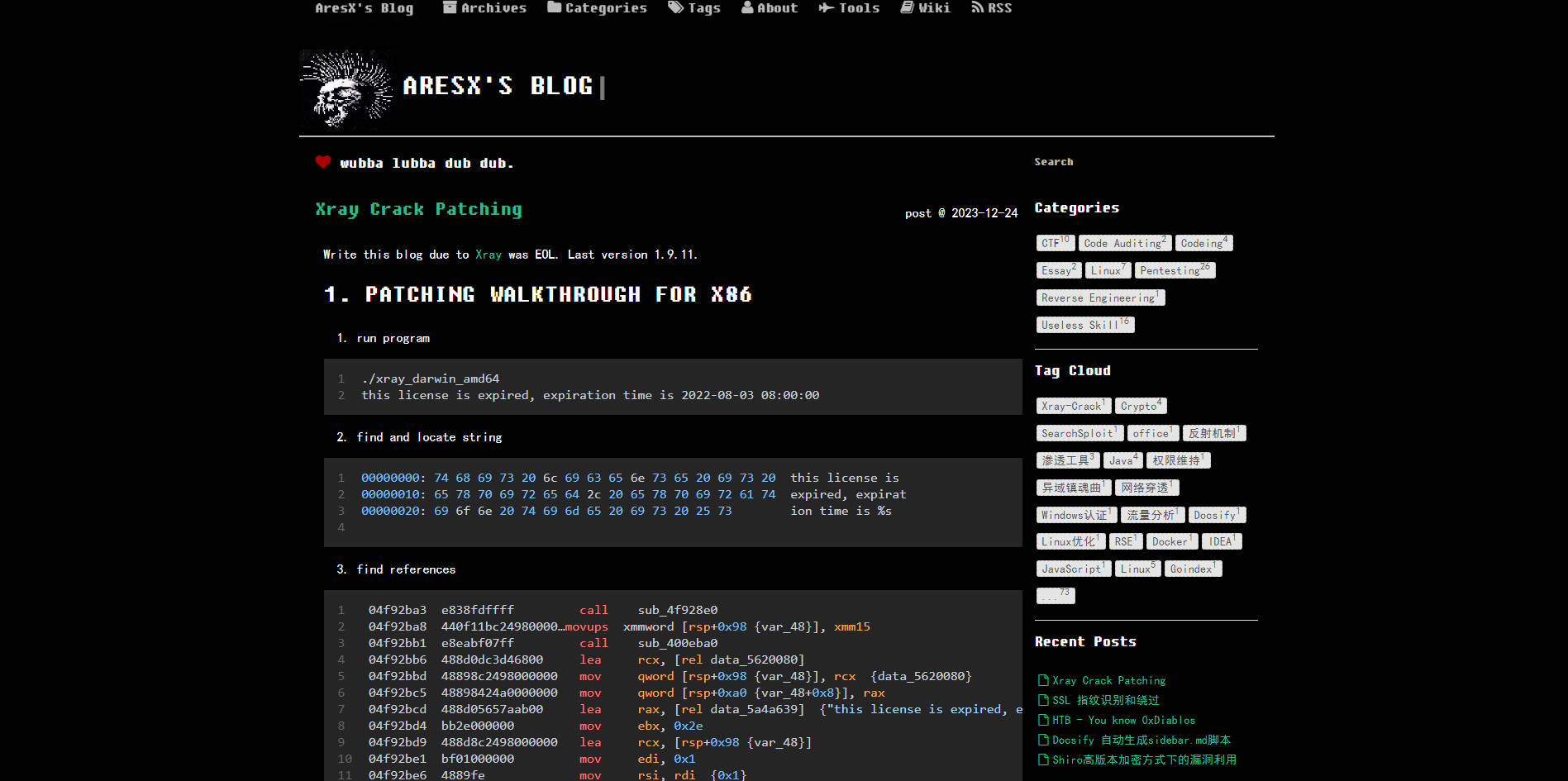Click the file icon beside SSL post
The width and height of the screenshot is (1568, 781).
coord(1042,700)
